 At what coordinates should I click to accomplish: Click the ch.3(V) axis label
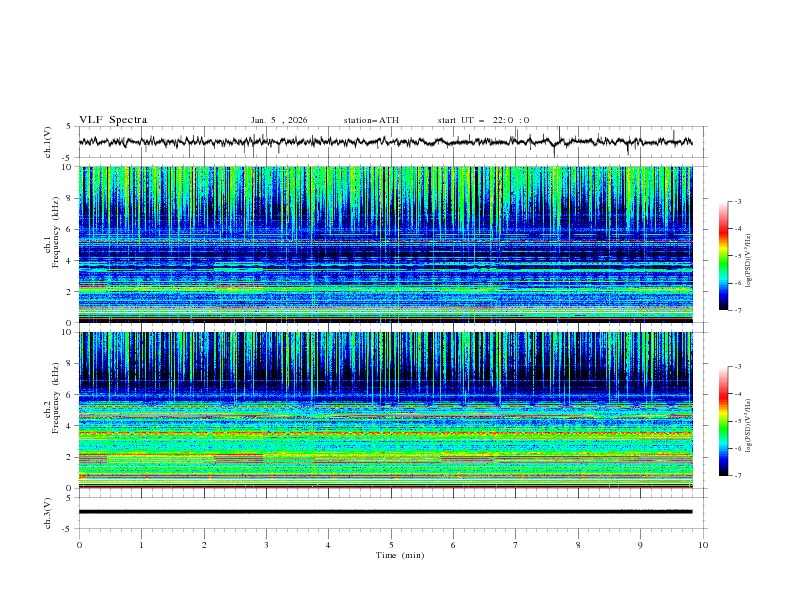coord(48,511)
